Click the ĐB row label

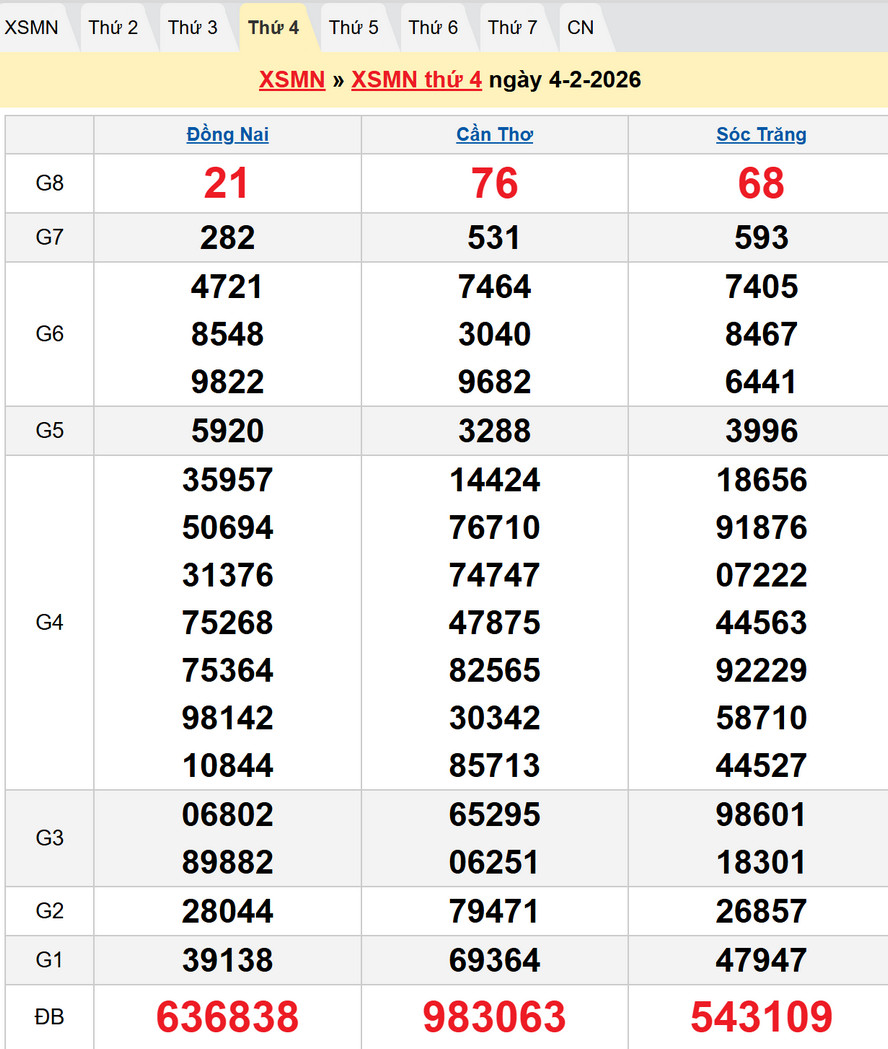49,1017
